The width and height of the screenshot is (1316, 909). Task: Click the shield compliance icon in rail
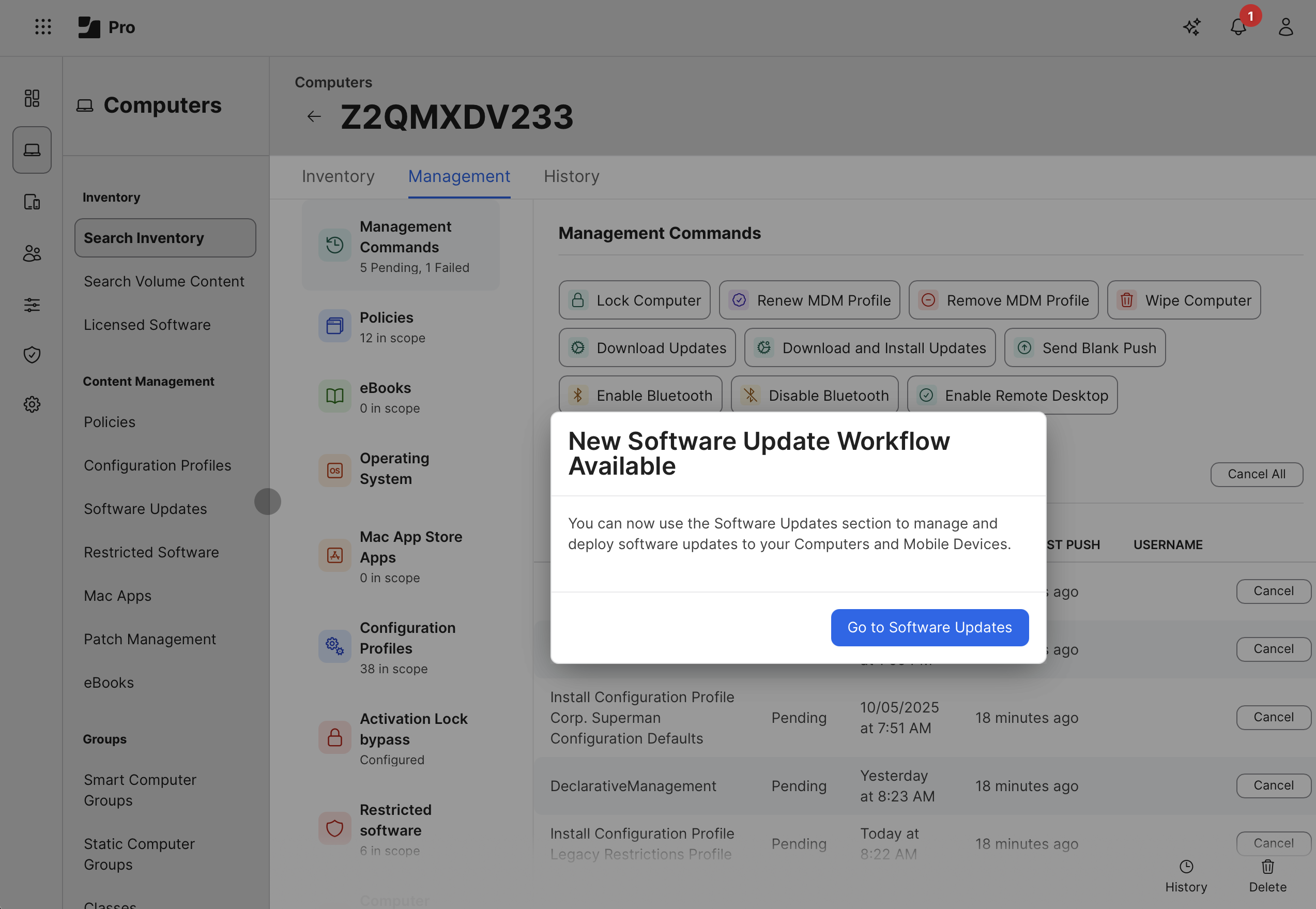point(32,355)
